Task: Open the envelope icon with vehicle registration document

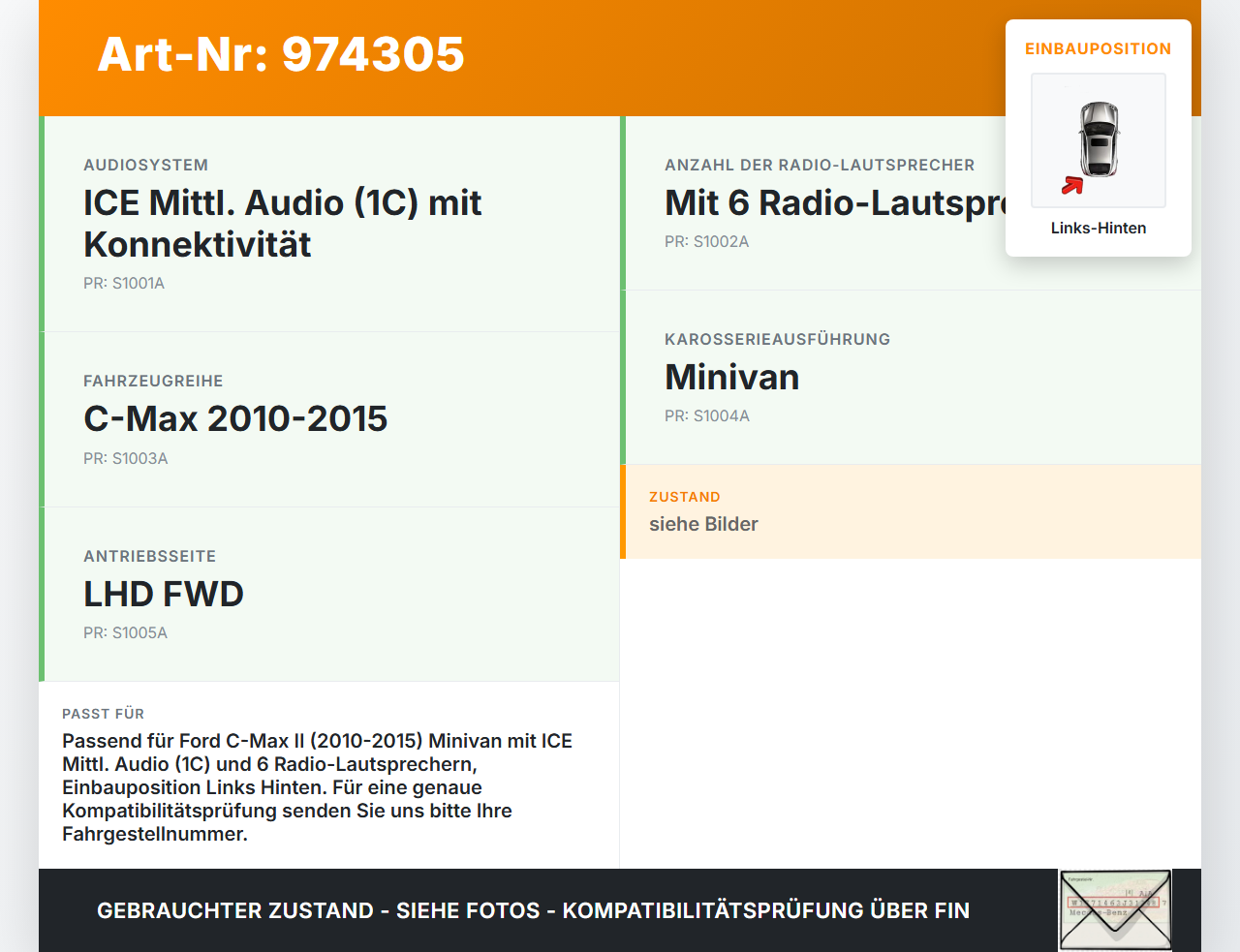Action: (x=1115, y=909)
